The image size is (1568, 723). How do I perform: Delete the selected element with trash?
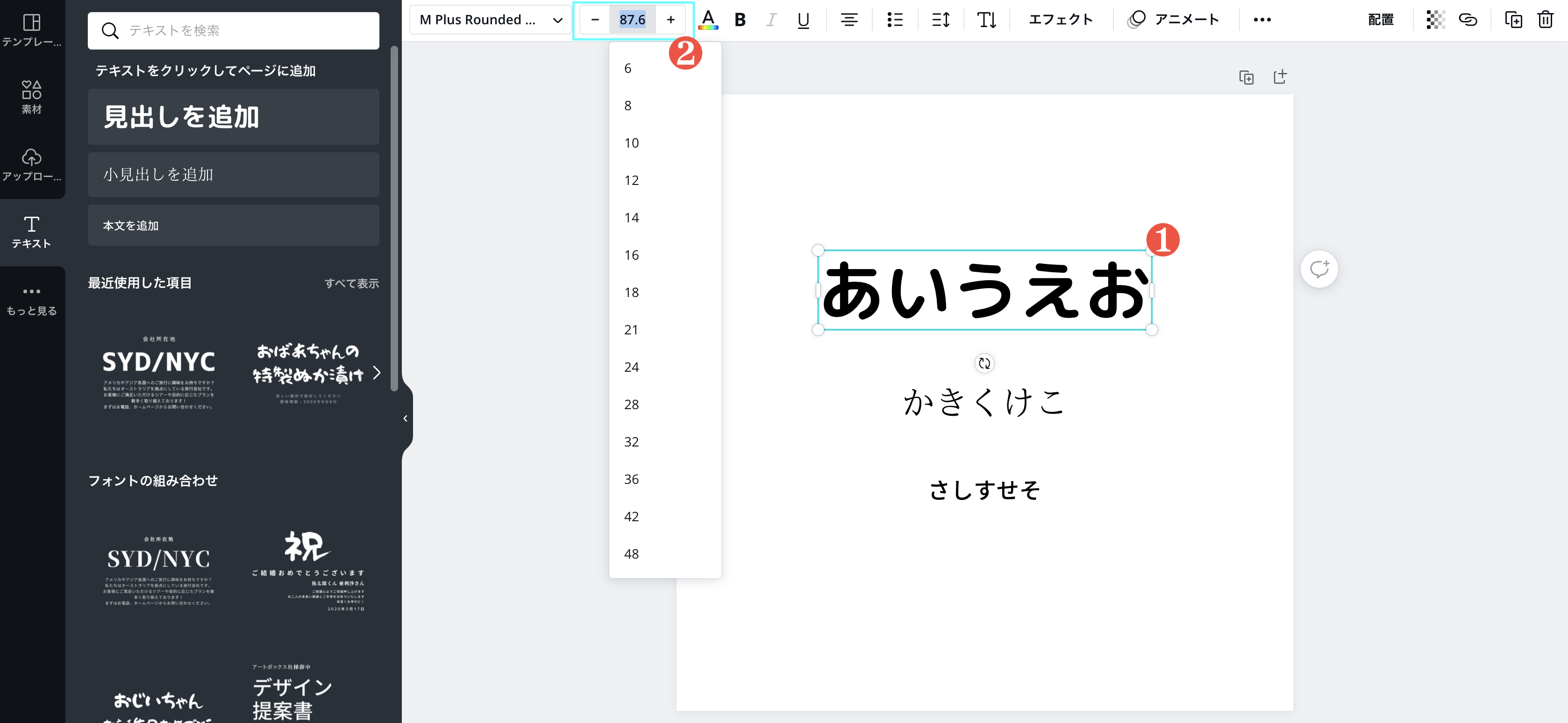coord(1546,20)
